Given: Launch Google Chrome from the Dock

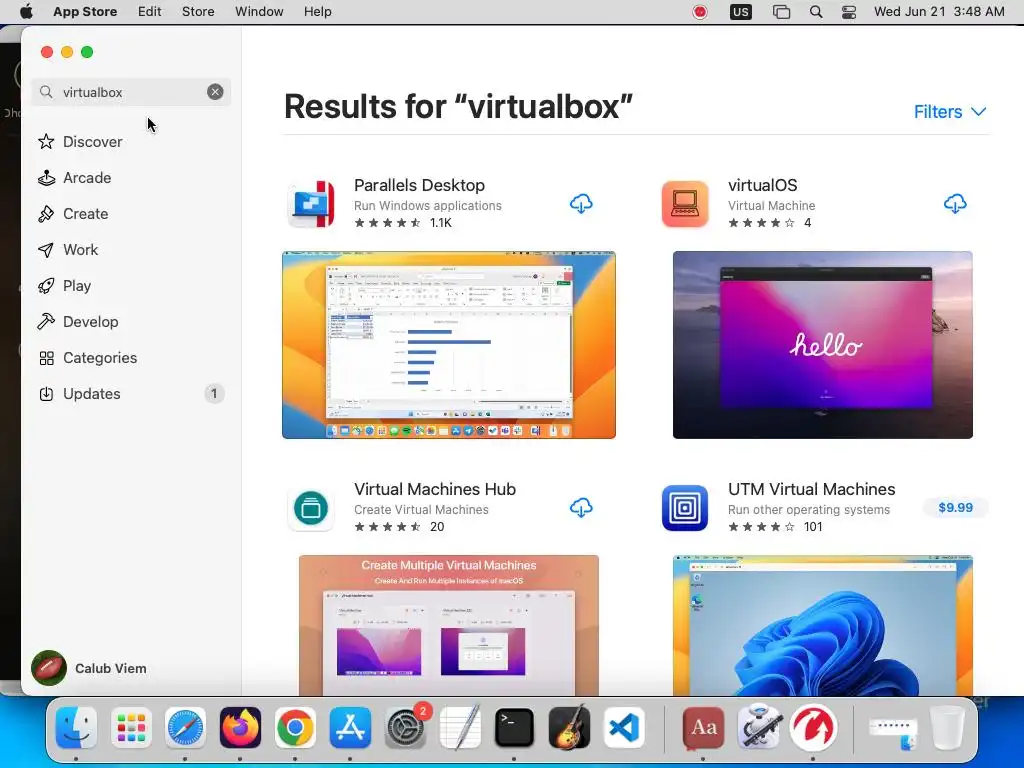Looking at the screenshot, I should 295,728.
